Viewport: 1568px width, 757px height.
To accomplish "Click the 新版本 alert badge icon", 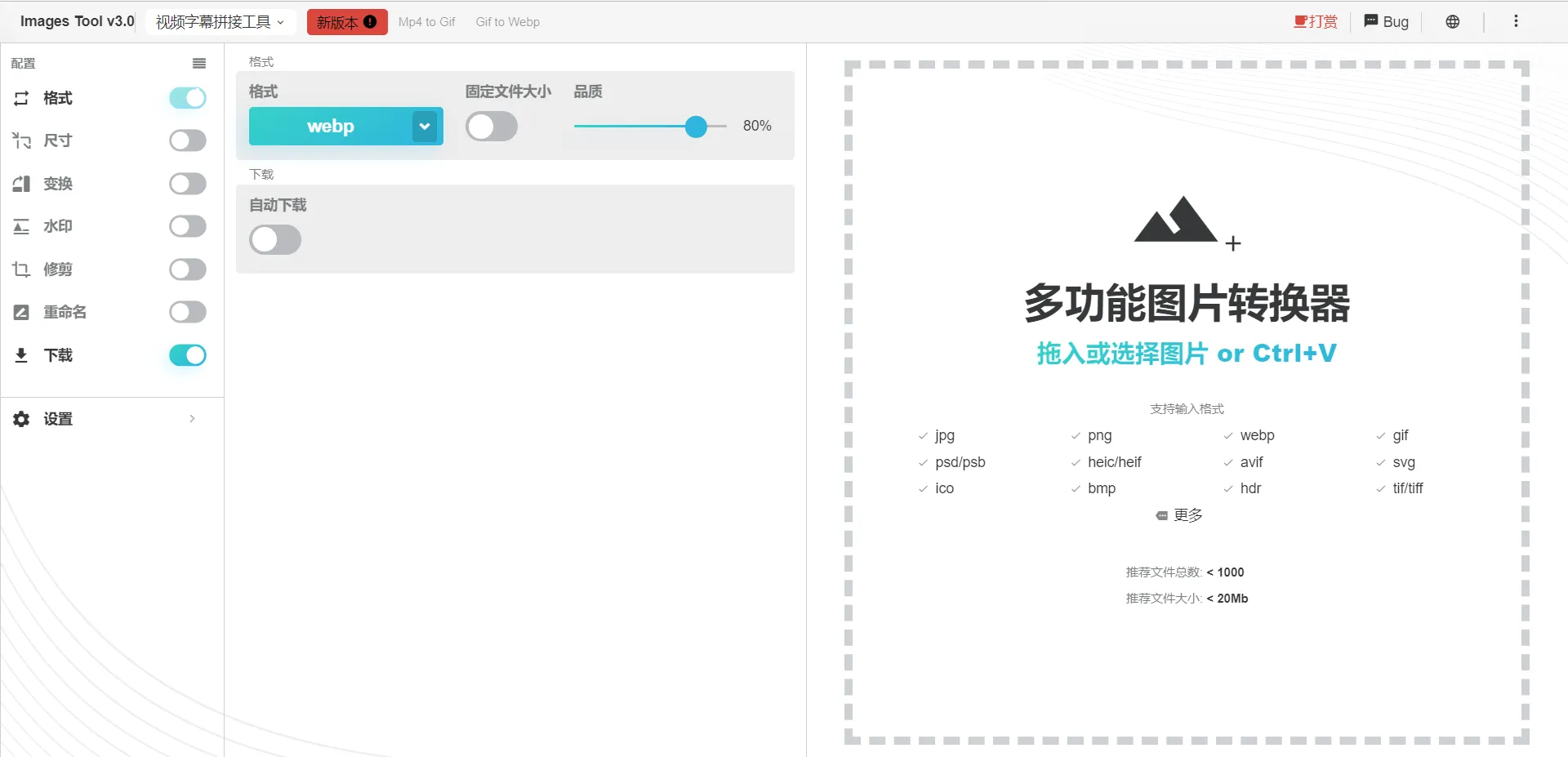I will click(x=370, y=22).
